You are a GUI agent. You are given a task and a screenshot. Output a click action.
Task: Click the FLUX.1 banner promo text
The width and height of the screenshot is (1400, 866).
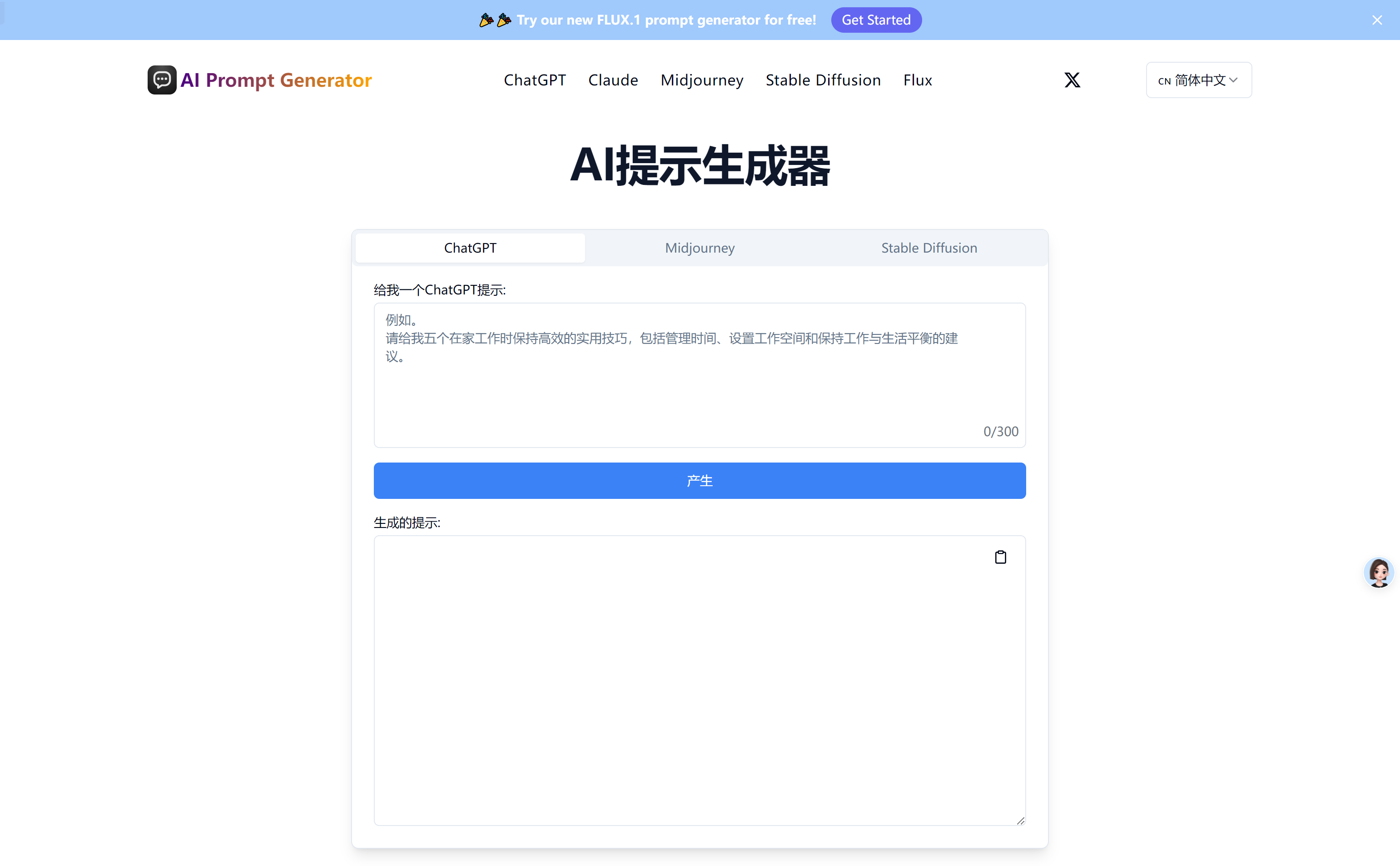tap(666, 20)
